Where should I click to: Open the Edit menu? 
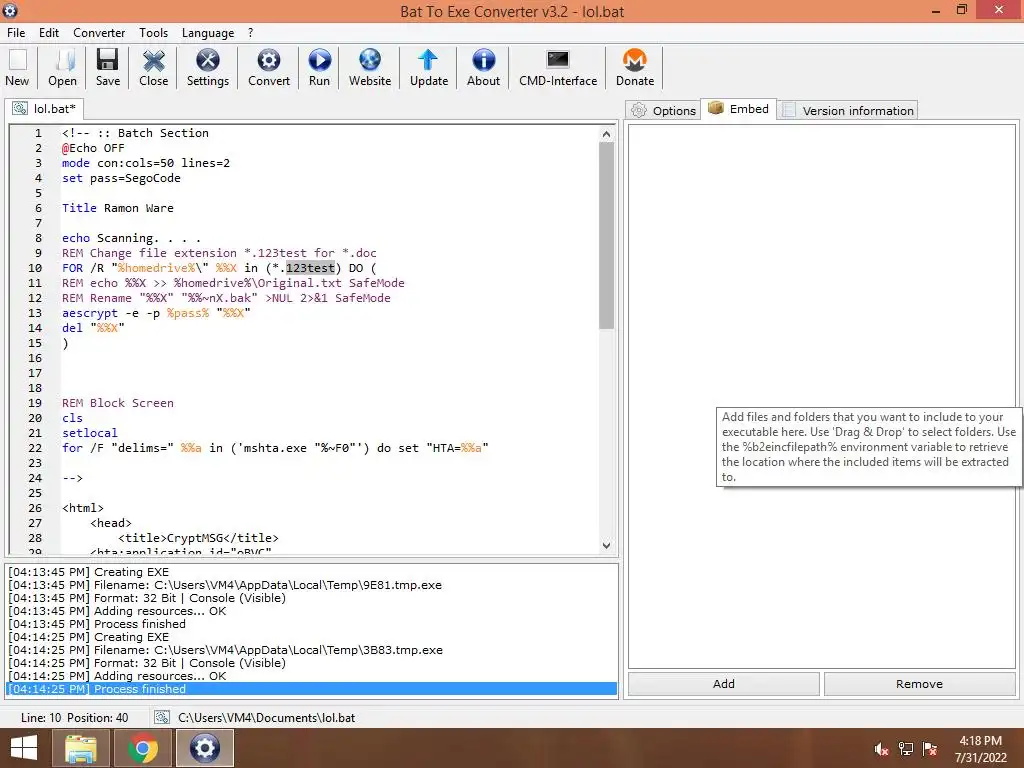tap(49, 33)
